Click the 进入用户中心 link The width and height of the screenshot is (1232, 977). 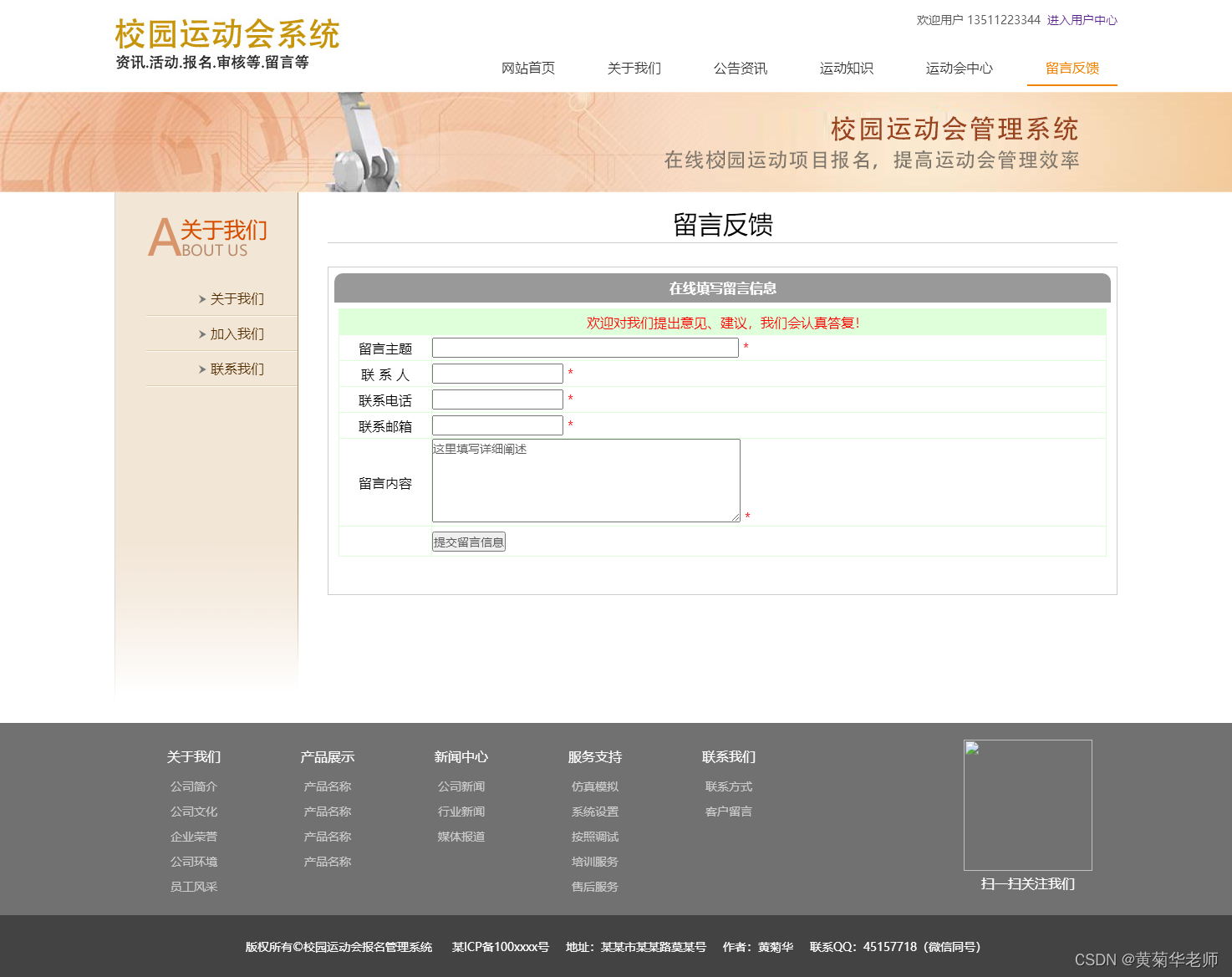pos(1082,20)
